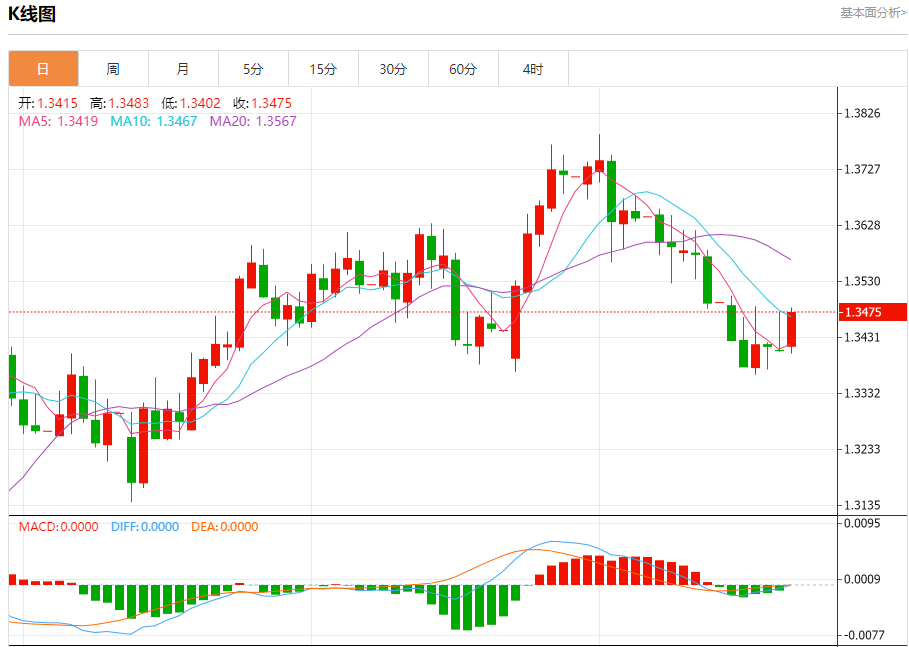Screen dimensions: 909x647
Task: Open the 15分 timeframe tab
Action: (x=323, y=69)
